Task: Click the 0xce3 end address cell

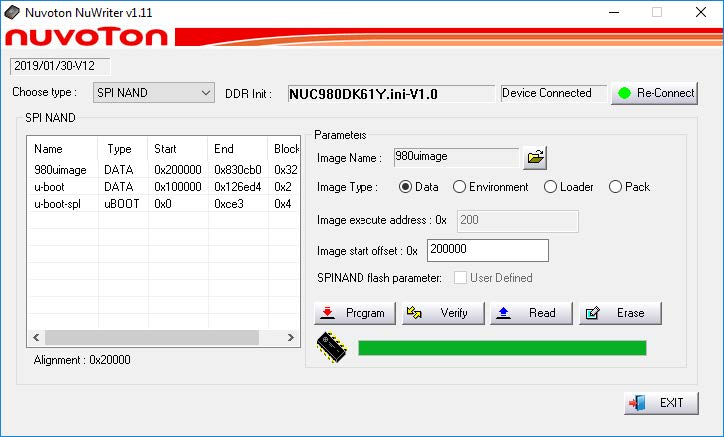Action: [x=229, y=204]
